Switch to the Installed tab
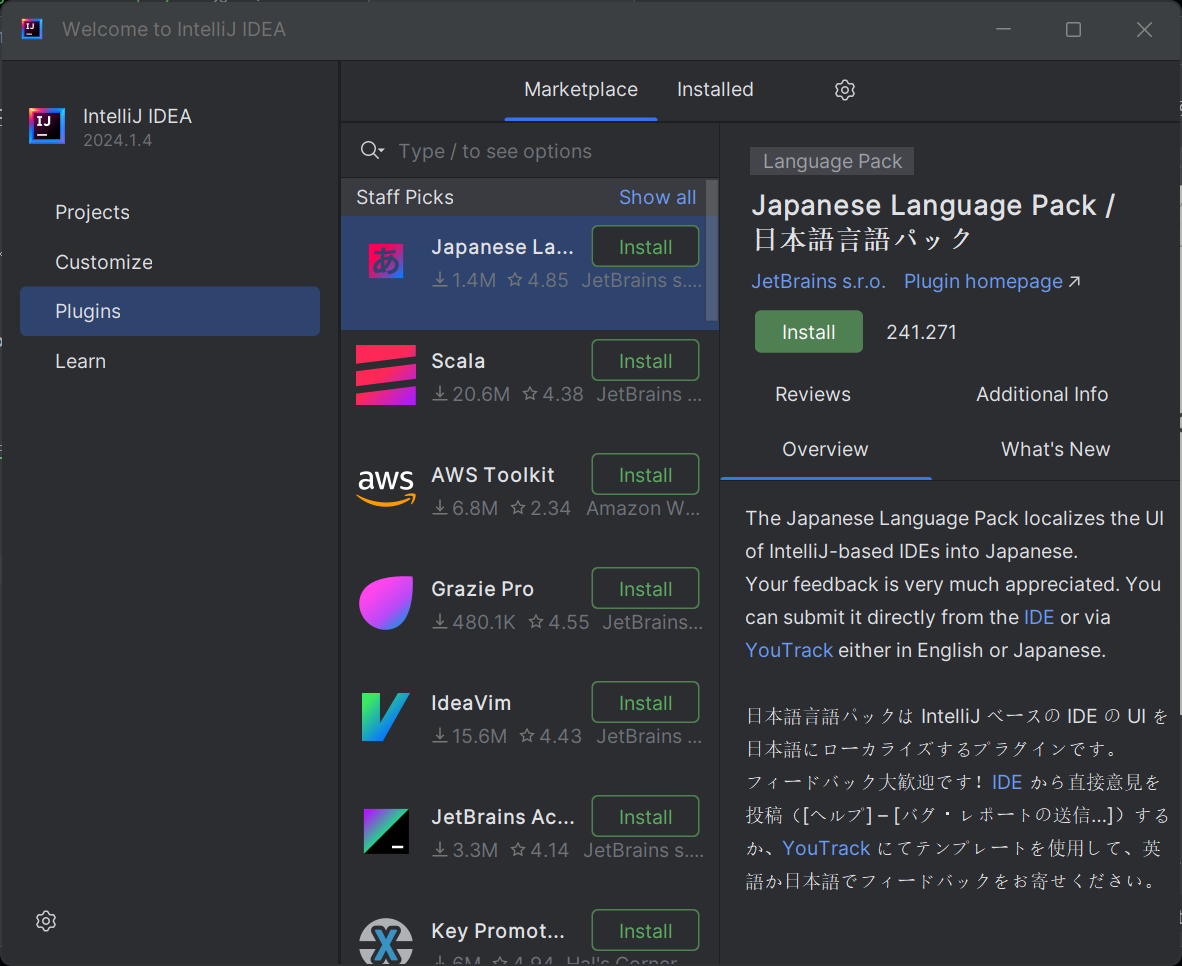 tap(715, 89)
